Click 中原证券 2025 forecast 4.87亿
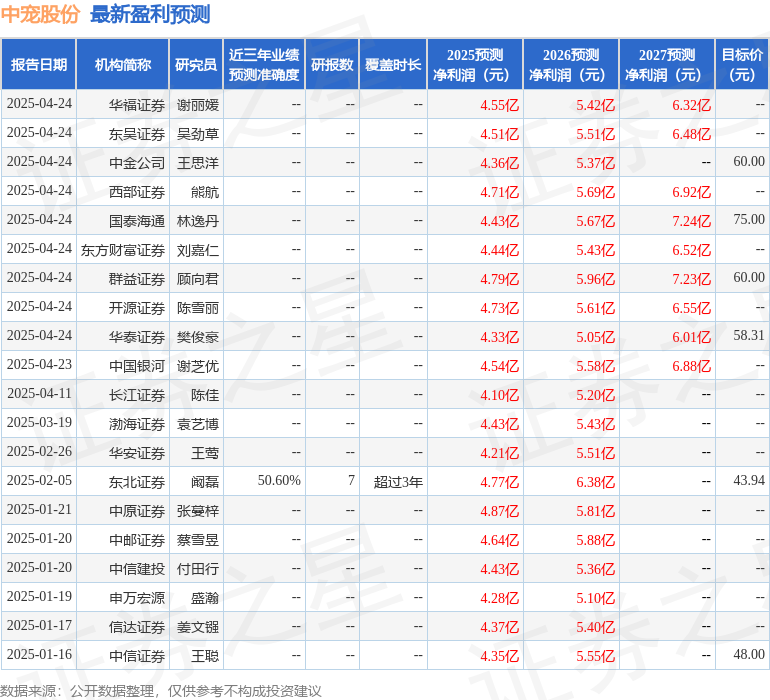 [499, 511]
